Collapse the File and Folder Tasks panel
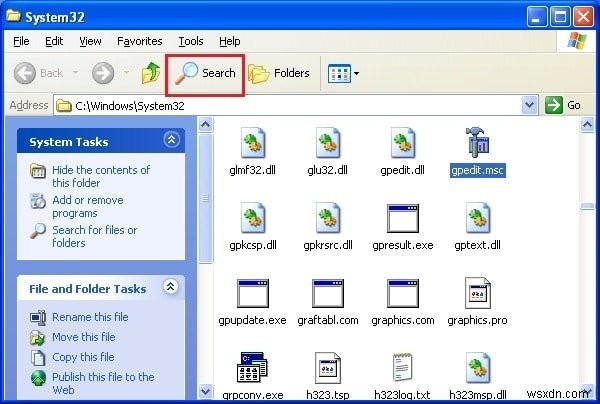The width and height of the screenshot is (600, 404). click(171, 286)
